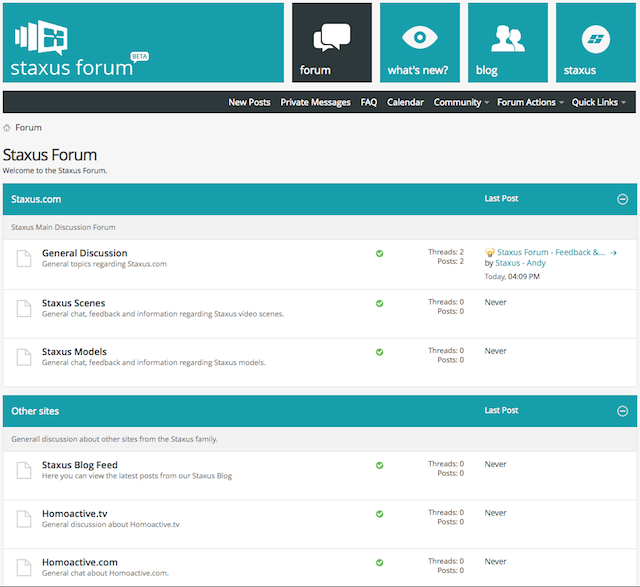
Task: Click 'Last Post' header in Other sites section
Action: click(501, 410)
